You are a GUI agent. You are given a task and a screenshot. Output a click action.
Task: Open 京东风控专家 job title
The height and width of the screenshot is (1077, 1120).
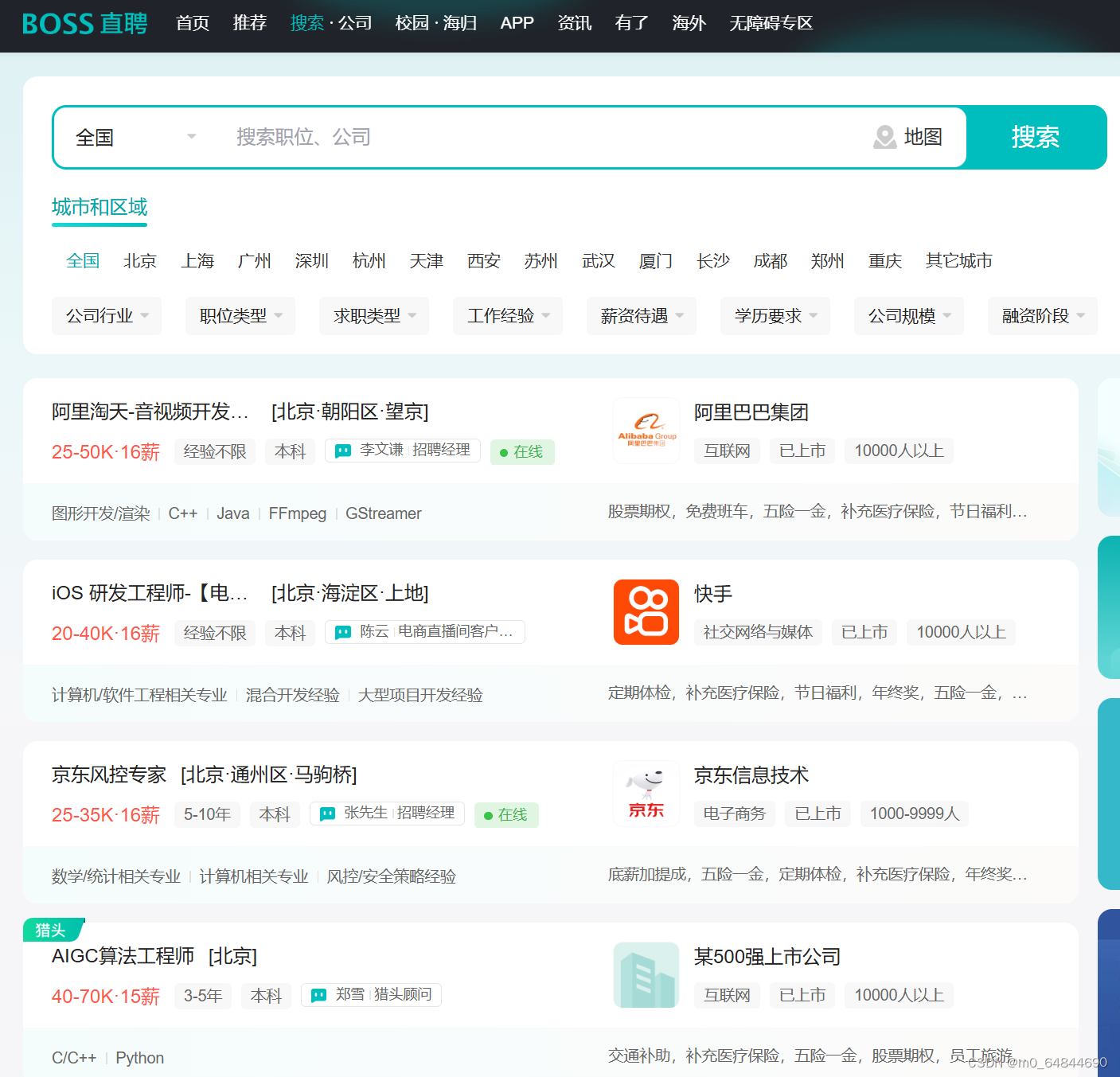(x=109, y=775)
